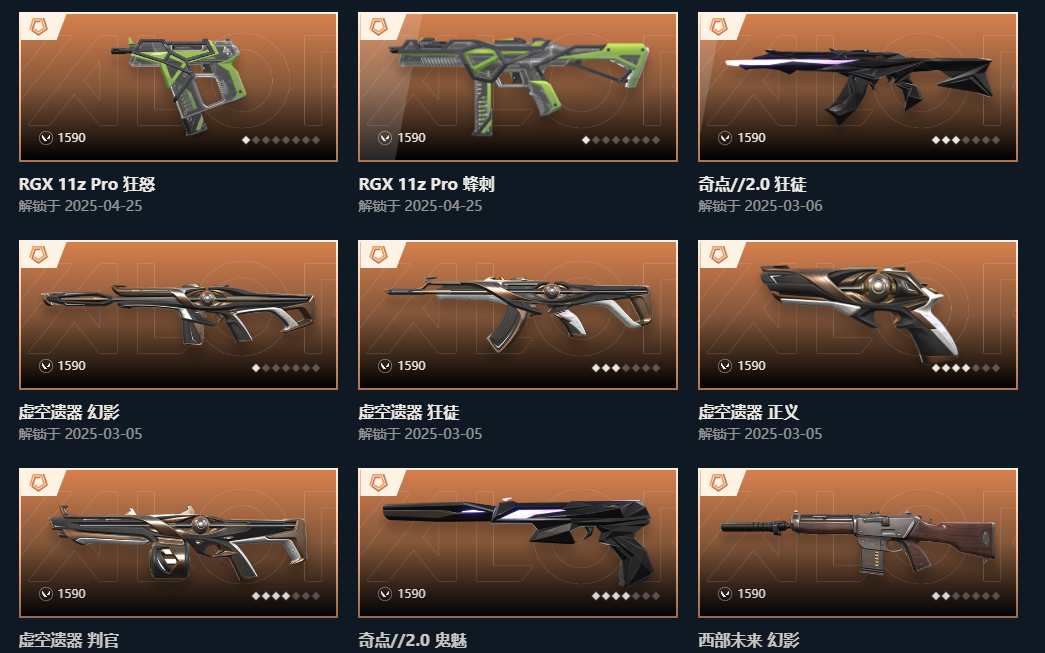The image size is (1045, 653).
Task: Click the 奇点//2.0 鬼魅 title text
Action: click(413, 640)
